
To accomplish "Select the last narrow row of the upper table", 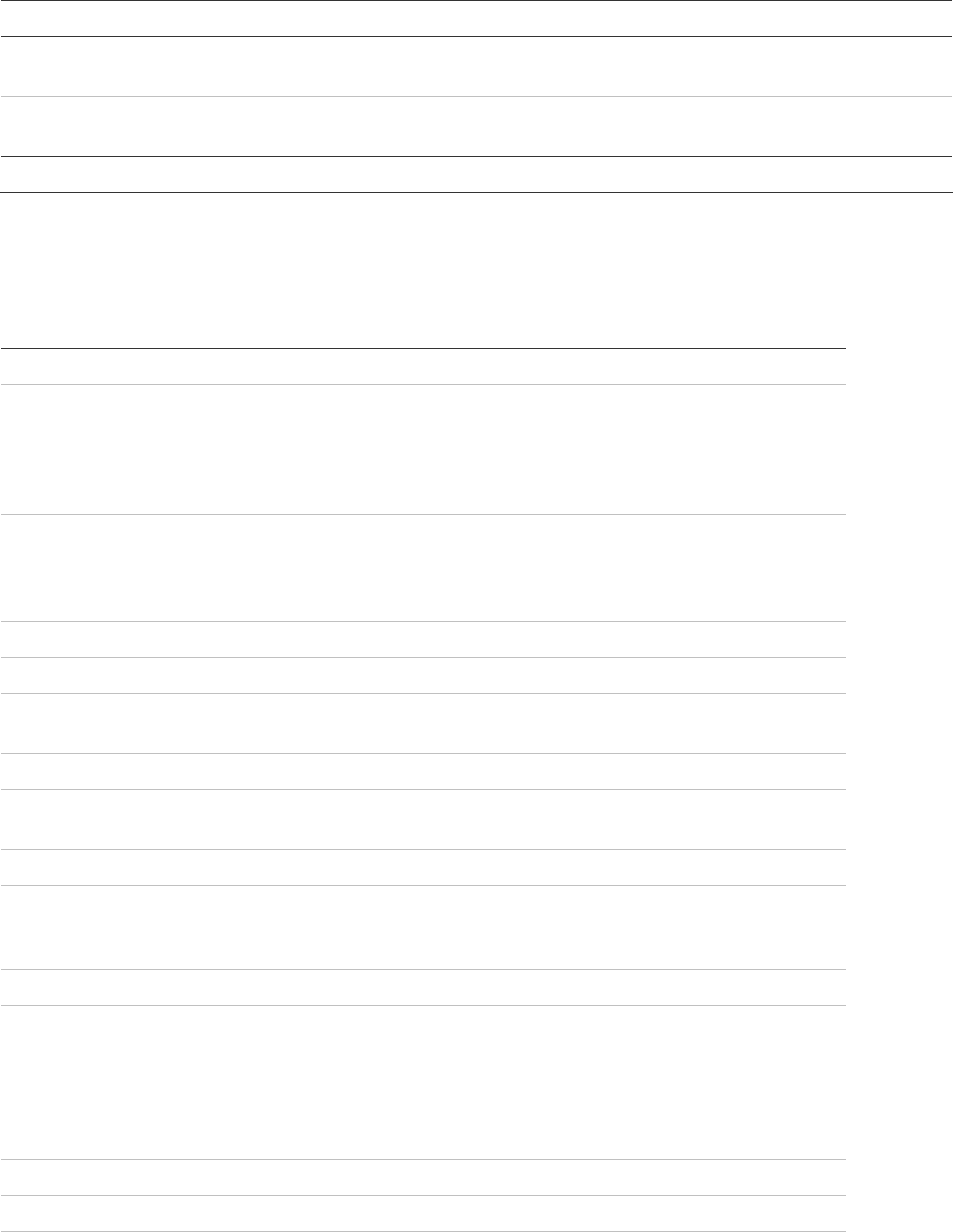I will click(476, 174).
